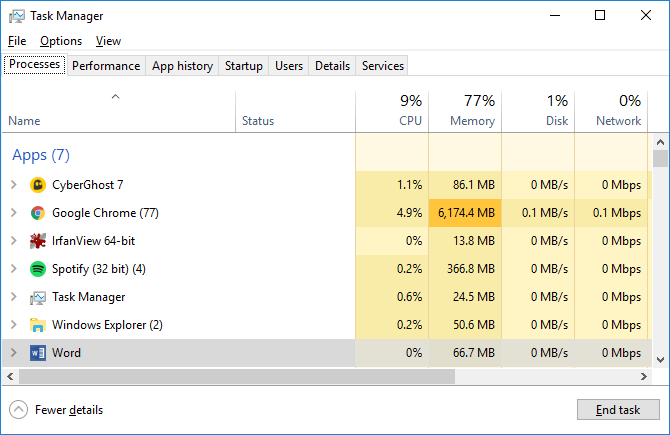Click the Task Manager title bar icon
The width and height of the screenshot is (670, 435).
tap(15, 16)
